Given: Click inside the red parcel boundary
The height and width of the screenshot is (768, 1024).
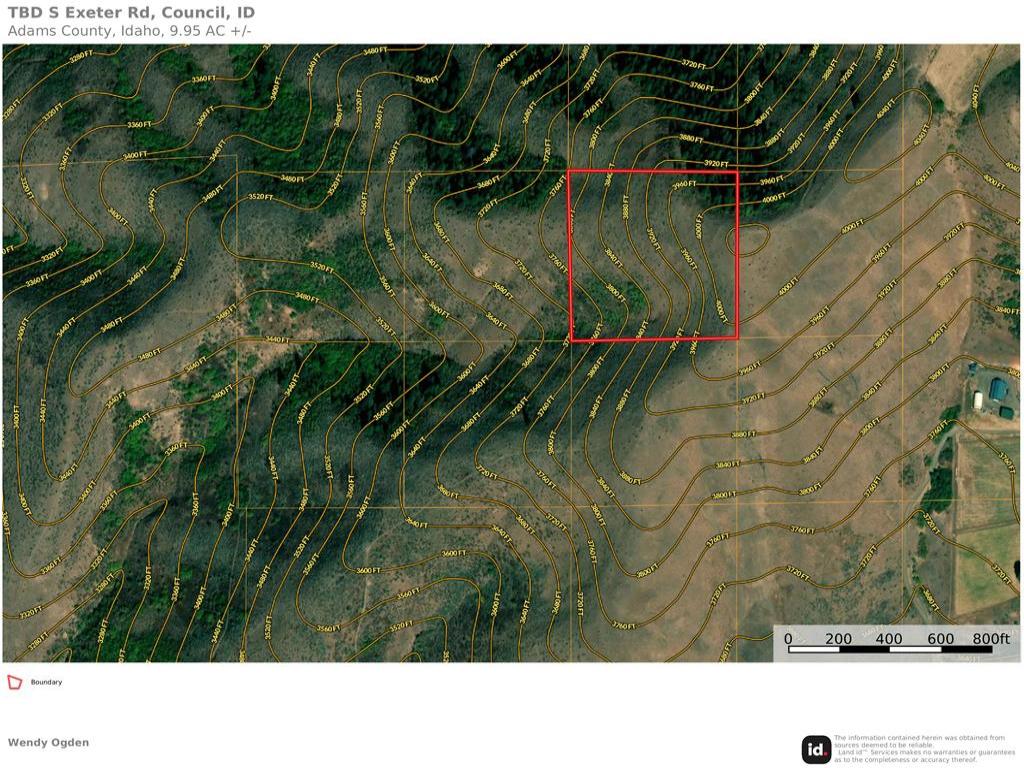Looking at the screenshot, I should coord(654,255).
